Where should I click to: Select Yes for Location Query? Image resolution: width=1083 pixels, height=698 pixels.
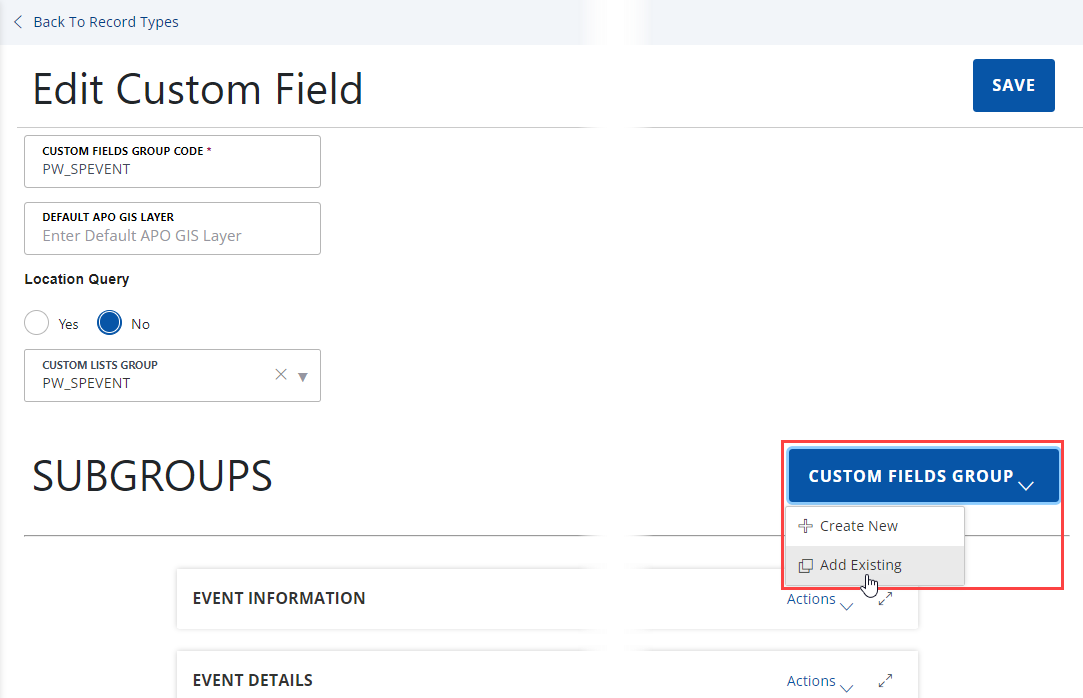tap(37, 323)
